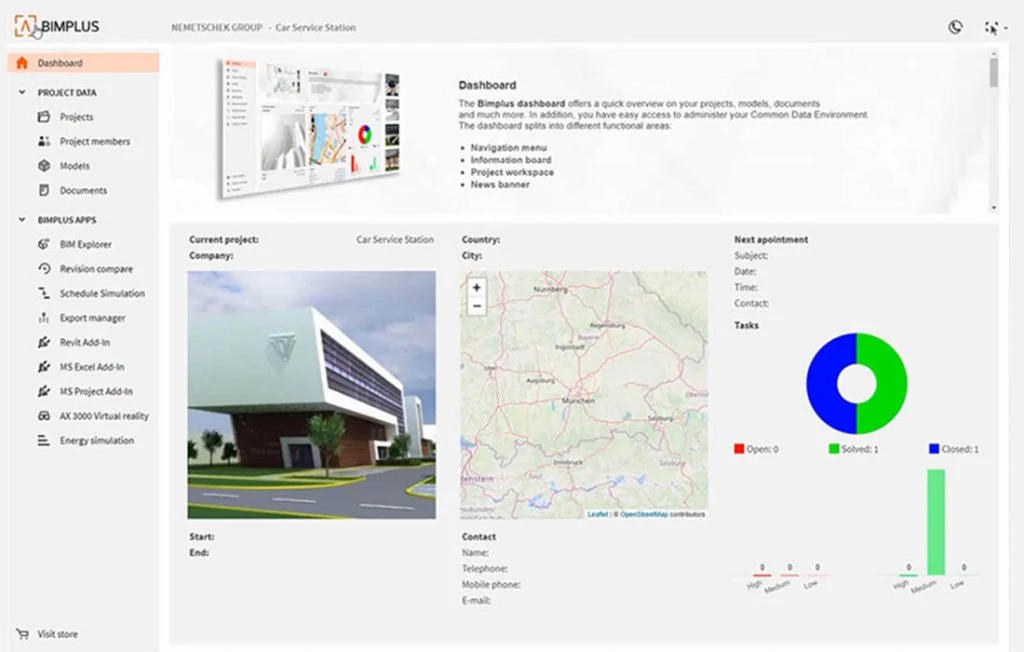The height and width of the screenshot is (652, 1024).
Task: Click the AX 3000 Virtual reality icon
Action: 44,416
